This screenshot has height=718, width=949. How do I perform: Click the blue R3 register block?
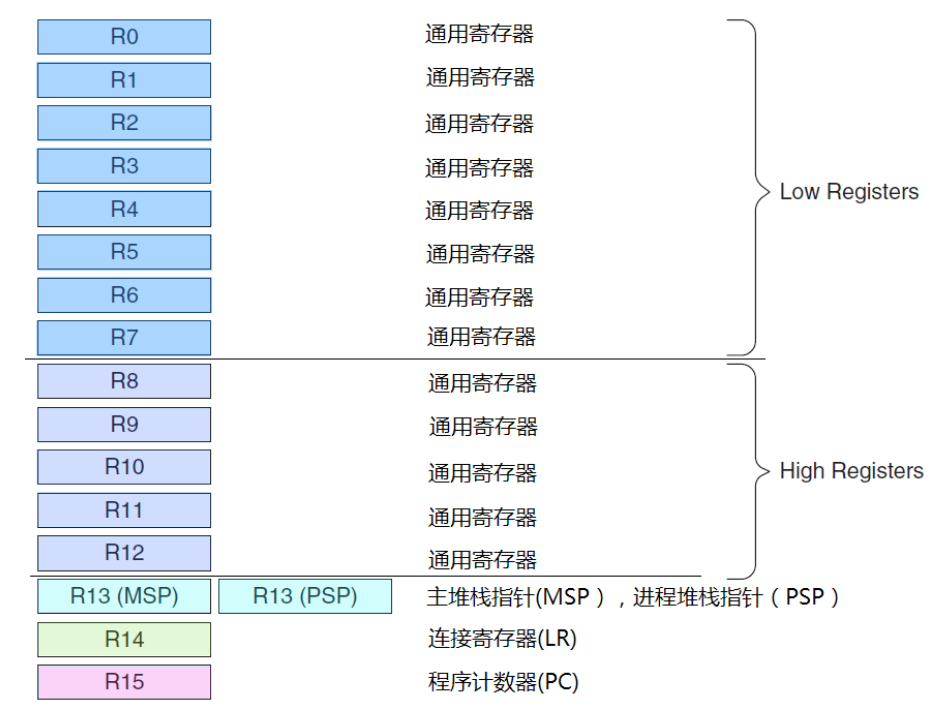point(124,166)
